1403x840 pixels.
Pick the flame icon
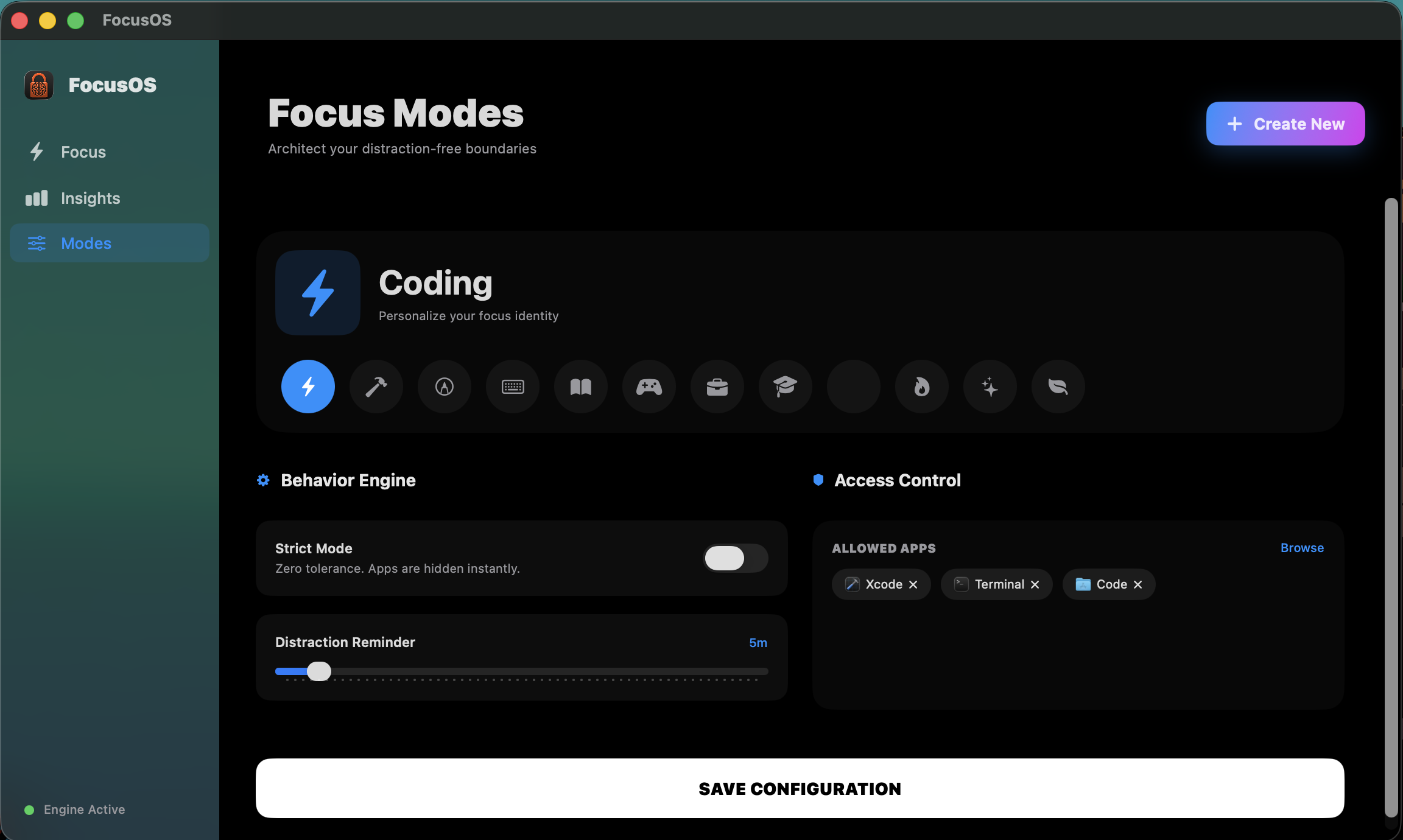pos(922,387)
